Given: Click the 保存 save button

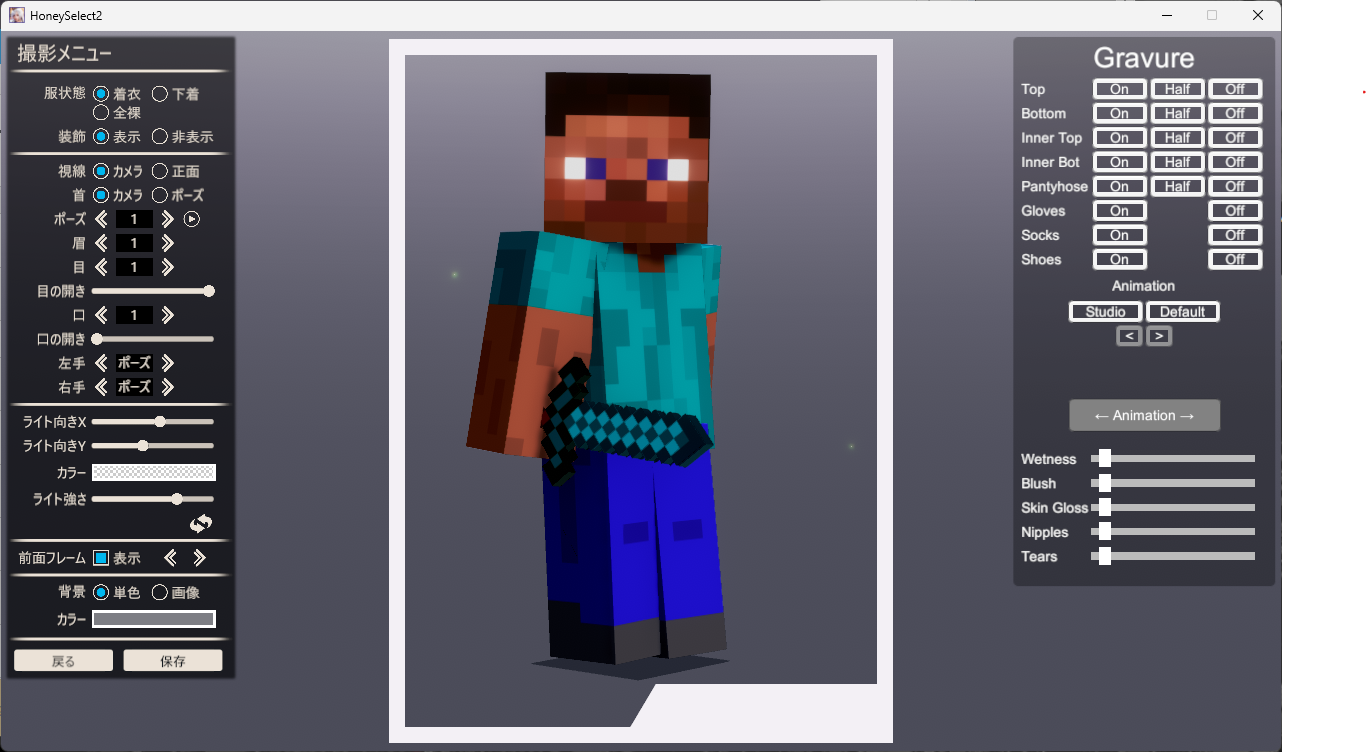Looking at the screenshot, I should coord(173,661).
